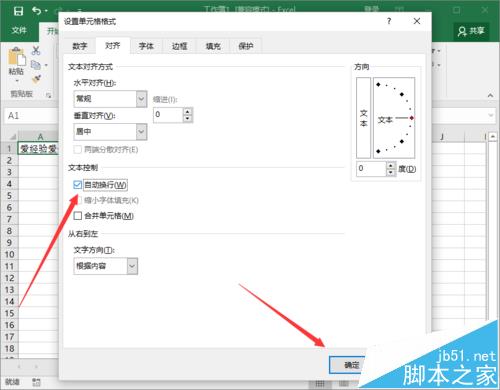500x390 pixels.
Task: Collapse the ribbon with the chevron
Action: click(490, 95)
